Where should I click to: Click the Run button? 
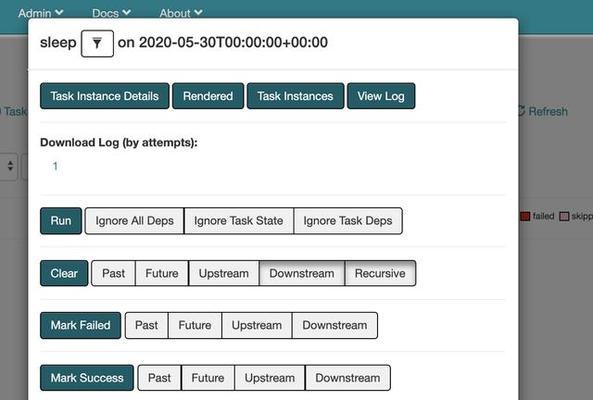(x=61, y=221)
